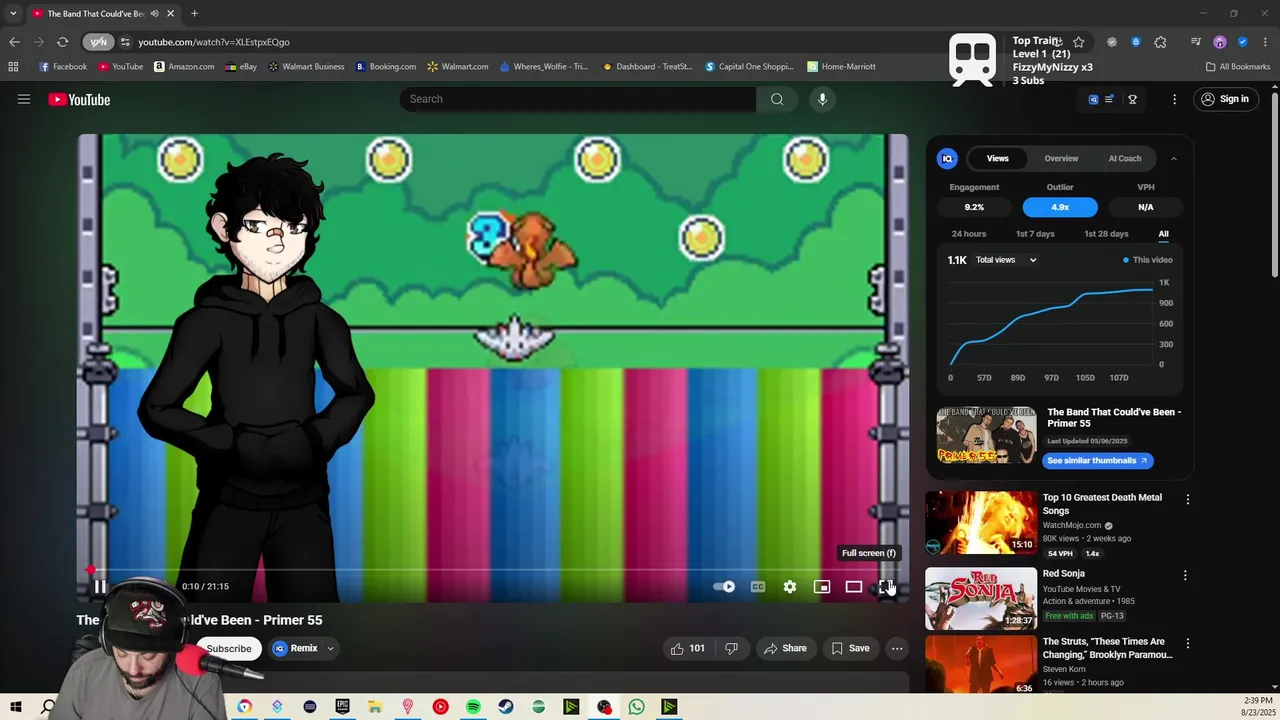Viewport: 1280px width, 720px height.
Task: Open more actions below the video
Action: point(897,648)
